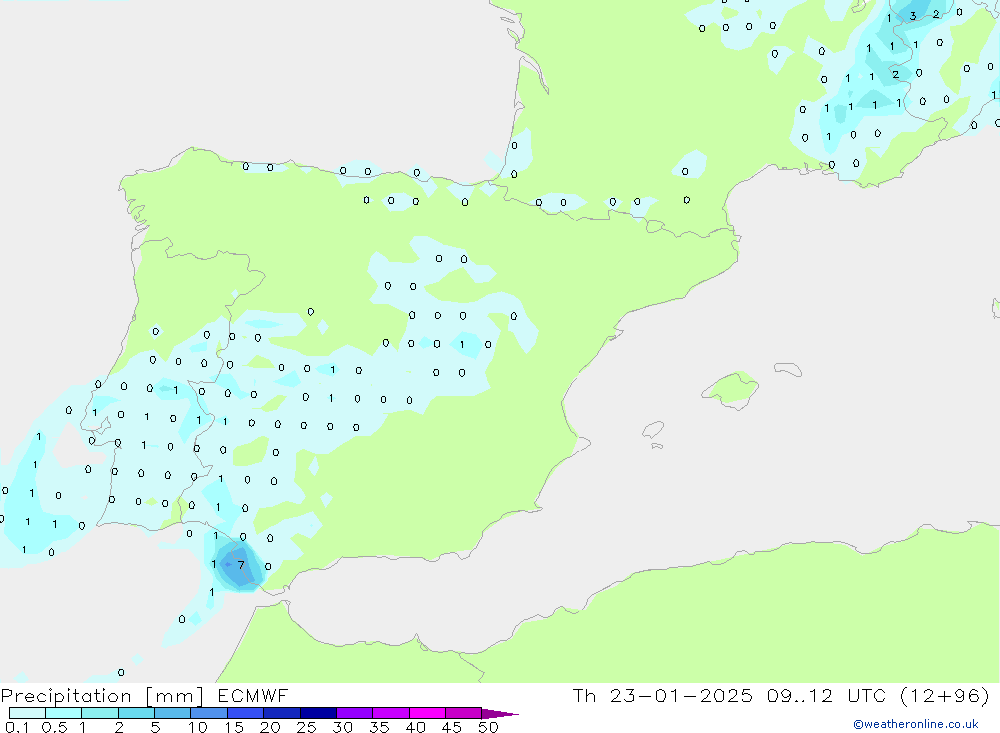Click the legend value '40'
The image size is (1000, 733).
click(416, 727)
